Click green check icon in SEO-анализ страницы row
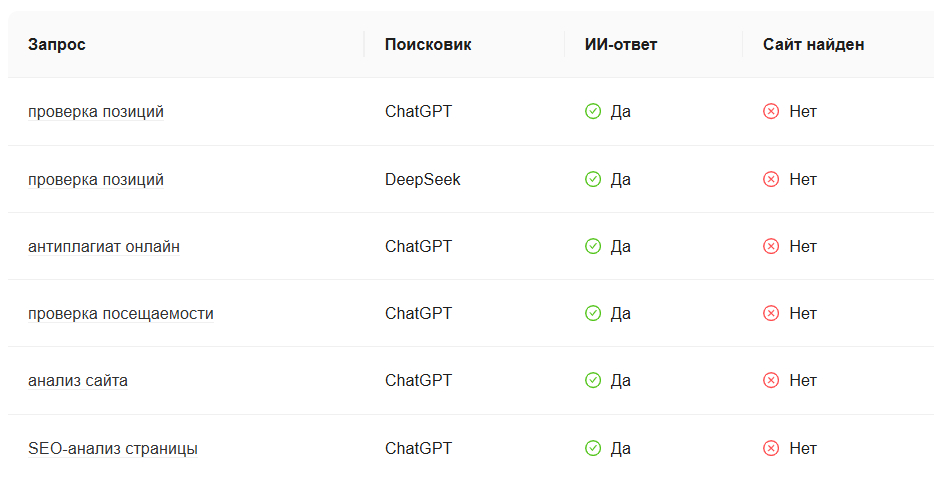Screen dimensions: 934x480 pos(593,448)
